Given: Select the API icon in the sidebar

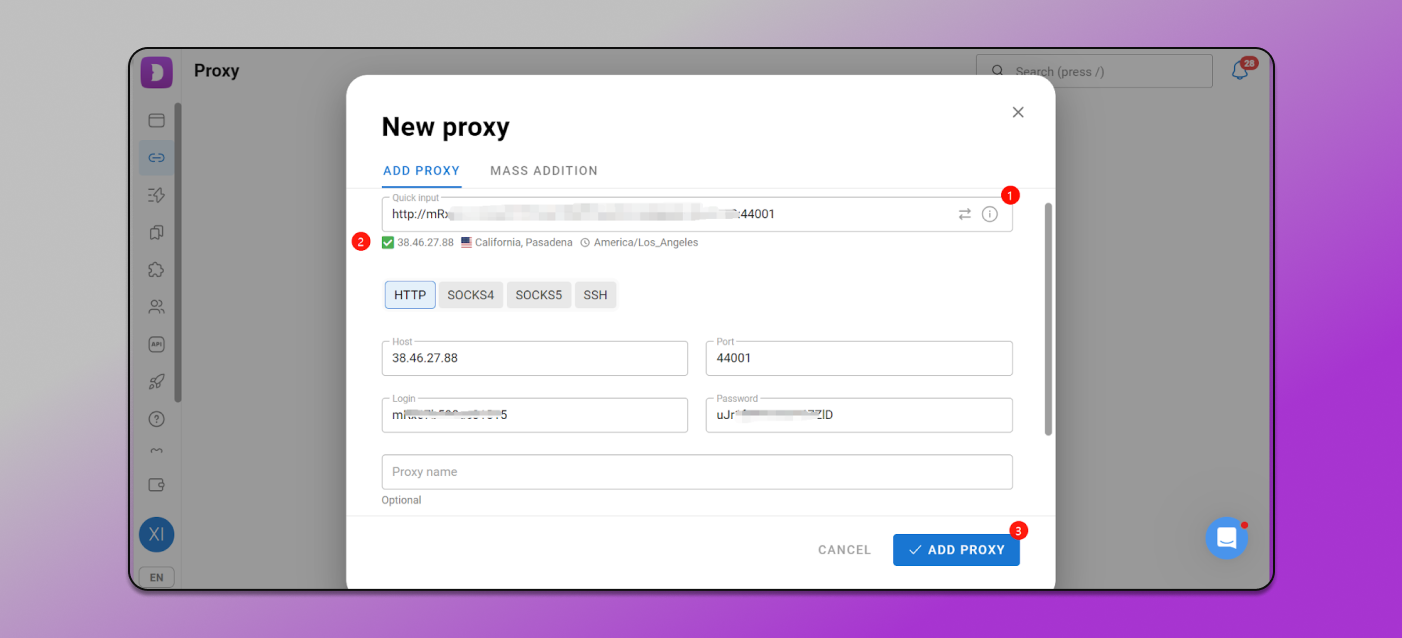Looking at the screenshot, I should pos(156,344).
